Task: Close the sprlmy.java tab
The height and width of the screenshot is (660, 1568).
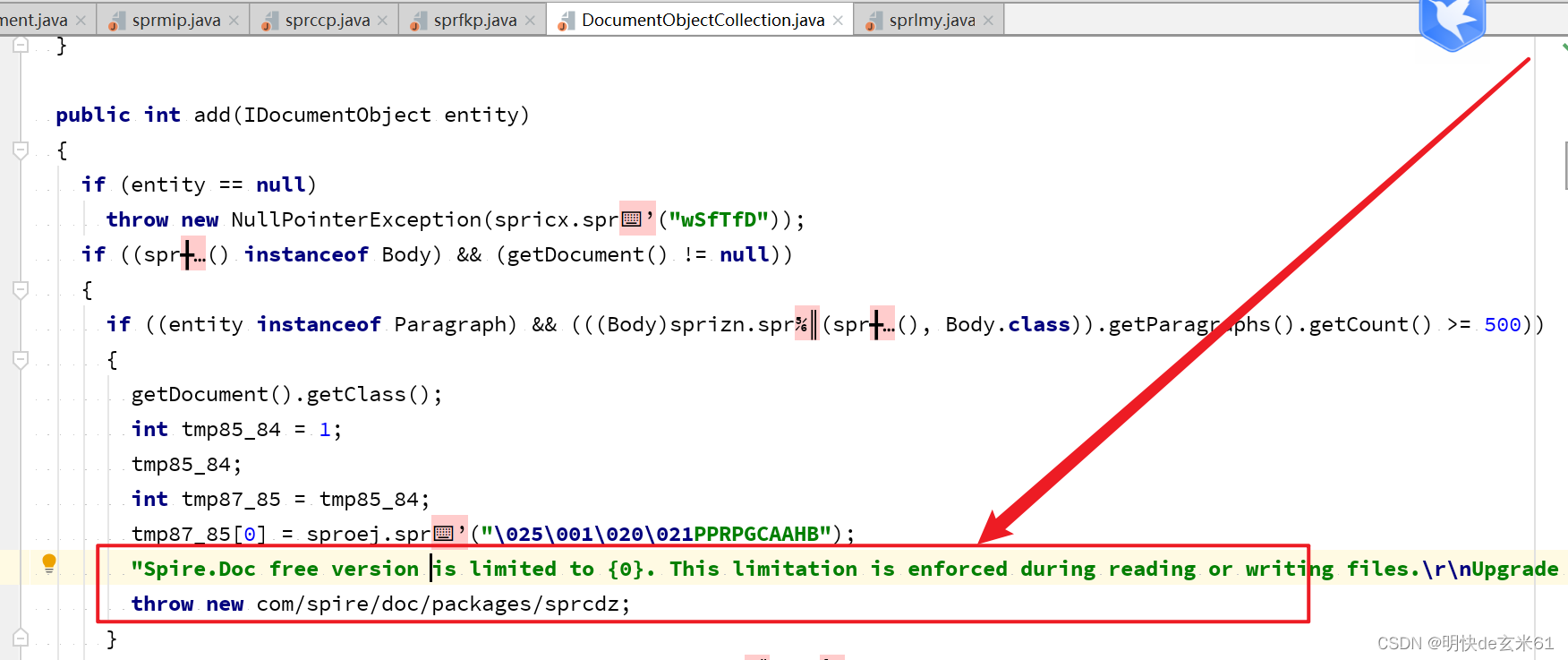Action: coord(988,21)
